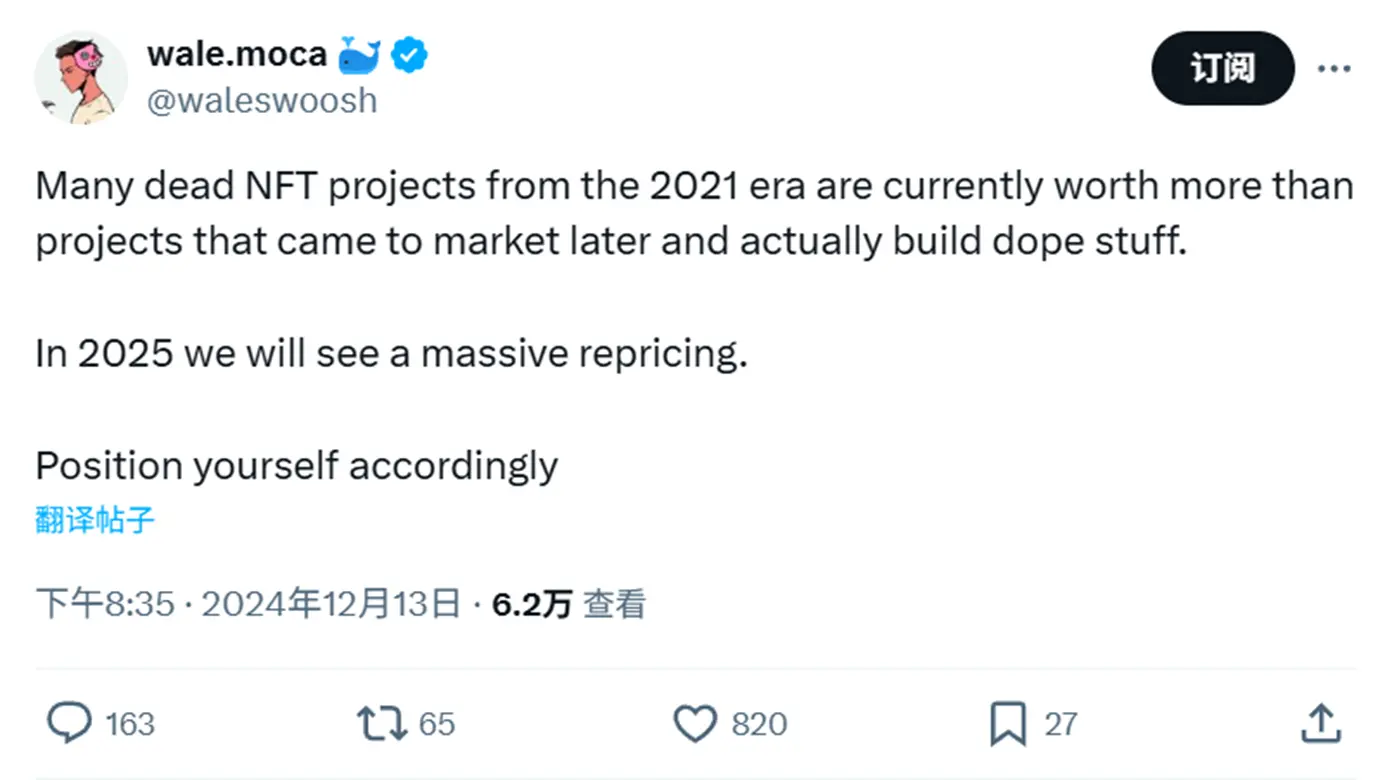Open the wale.moca profile avatar
Viewport: 1392px width, 780px height.
click(x=81, y=78)
